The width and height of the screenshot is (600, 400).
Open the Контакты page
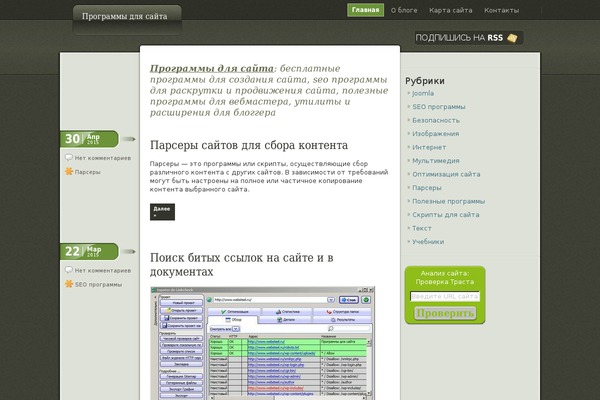coord(502,10)
